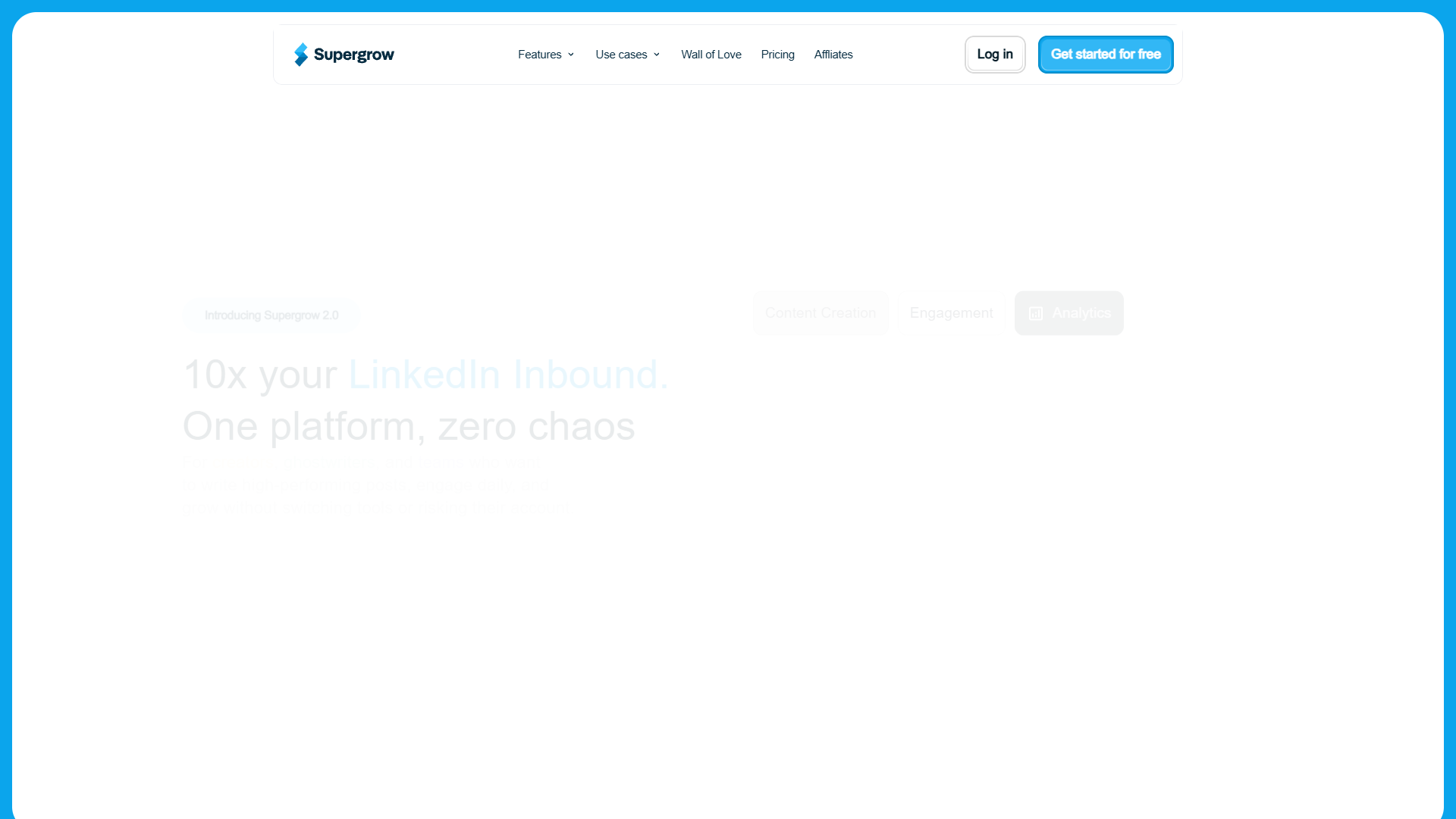Switch to the Content Creation tab
The image size is (1456, 819).
coord(821,313)
